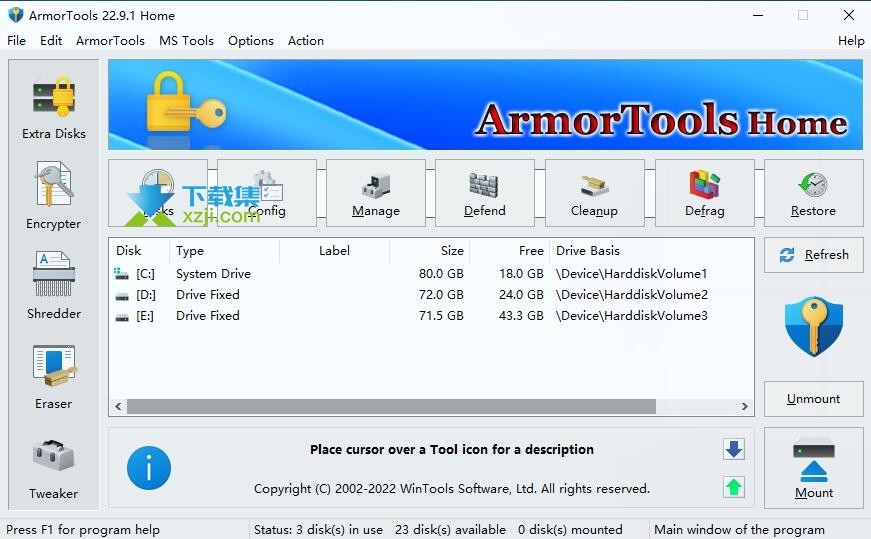Click the 18.0 GB free value

pyautogui.click(x=521, y=274)
